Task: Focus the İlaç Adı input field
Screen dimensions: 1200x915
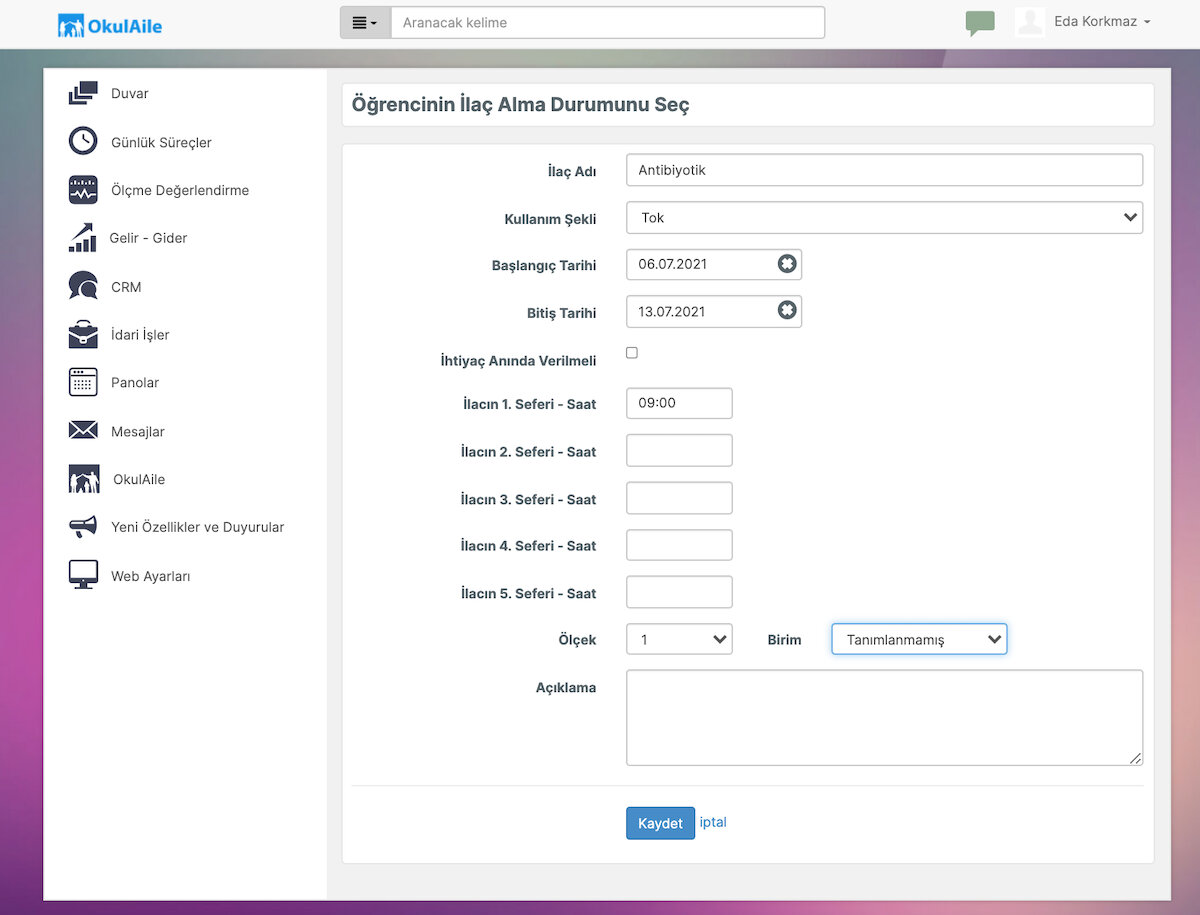Action: [x=884, y=170]
